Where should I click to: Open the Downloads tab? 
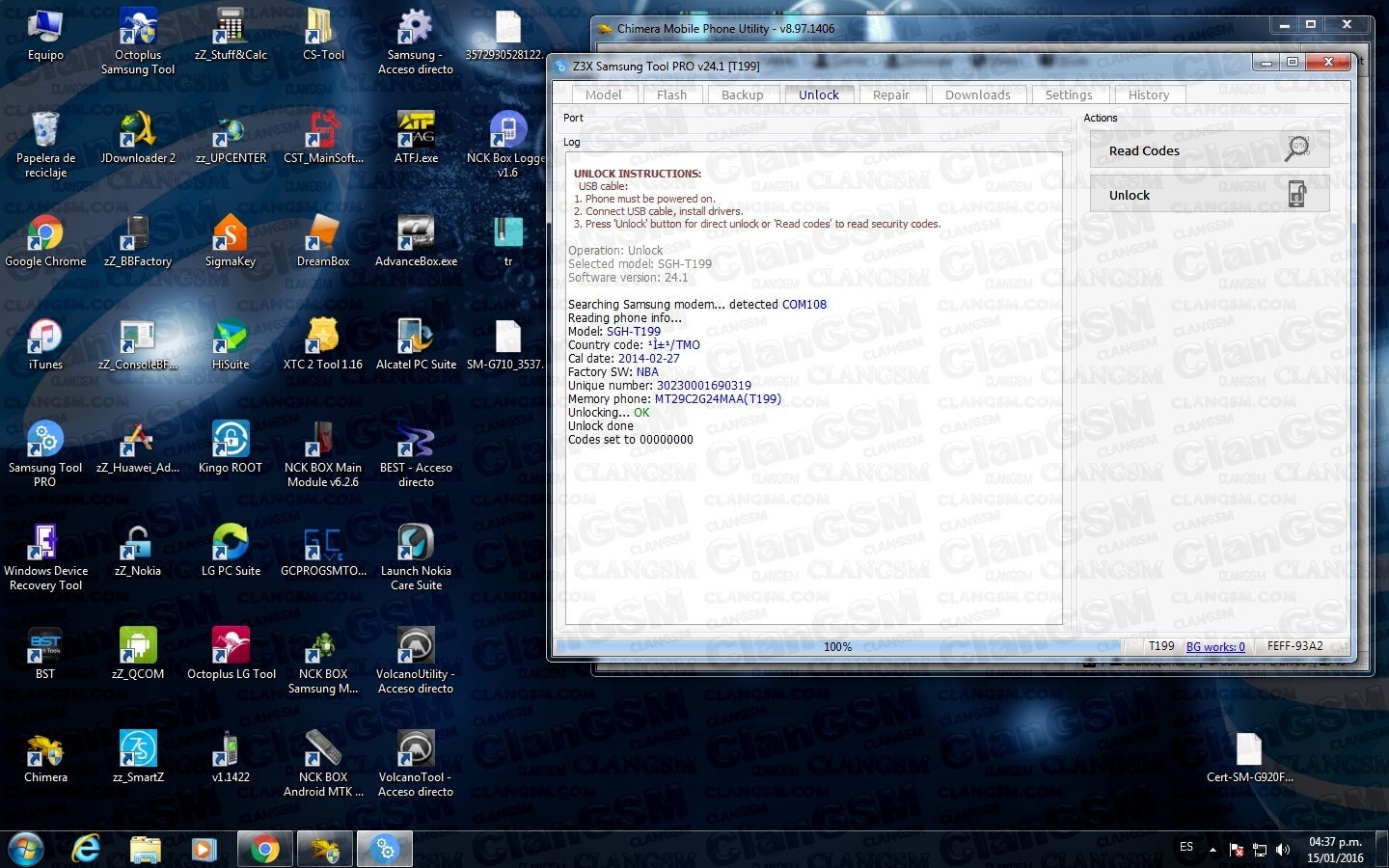pyautogui.click(x=978, y=95)
